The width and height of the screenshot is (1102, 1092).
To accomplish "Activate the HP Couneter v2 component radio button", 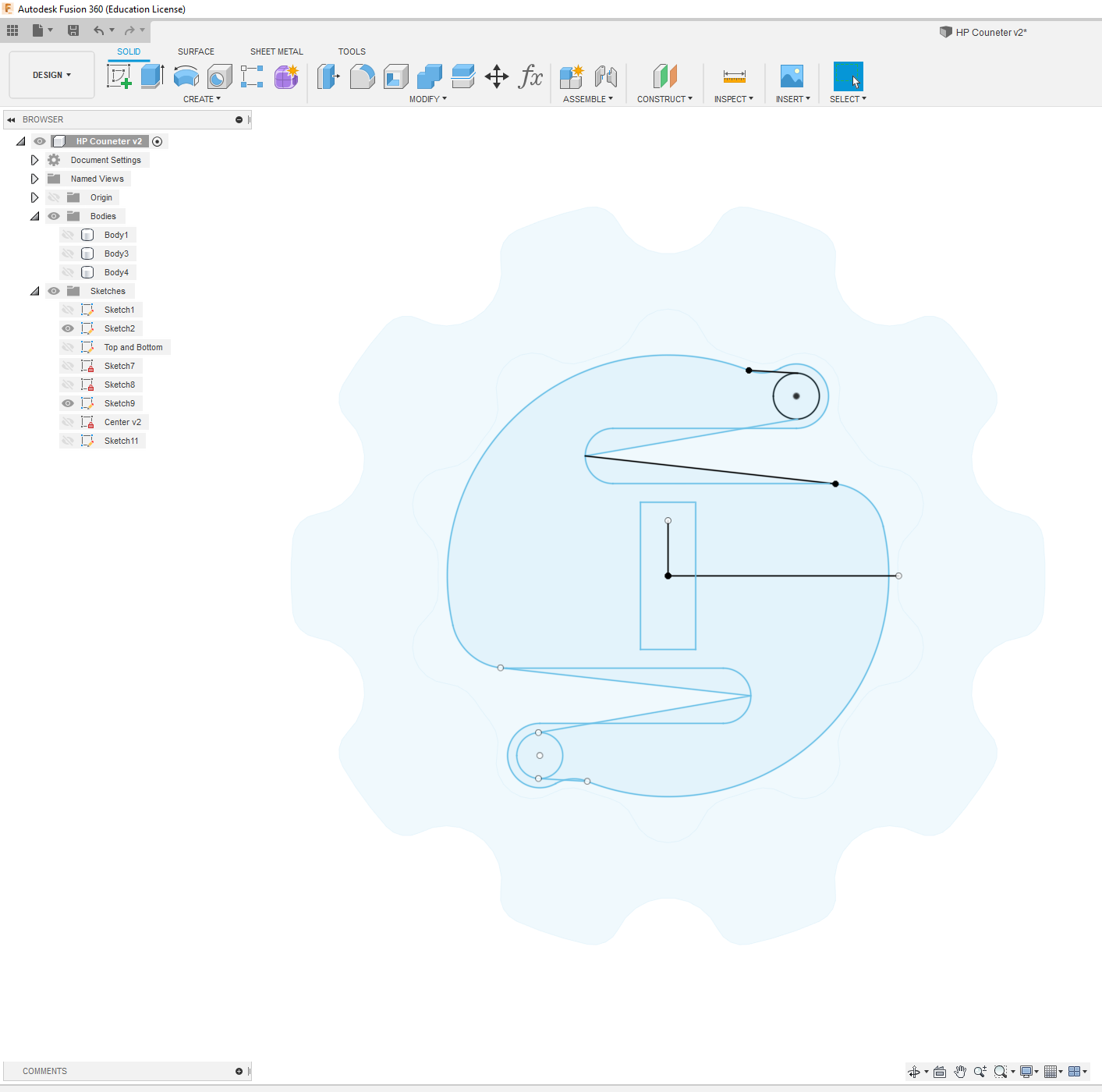I will click(x=158, y=141).
